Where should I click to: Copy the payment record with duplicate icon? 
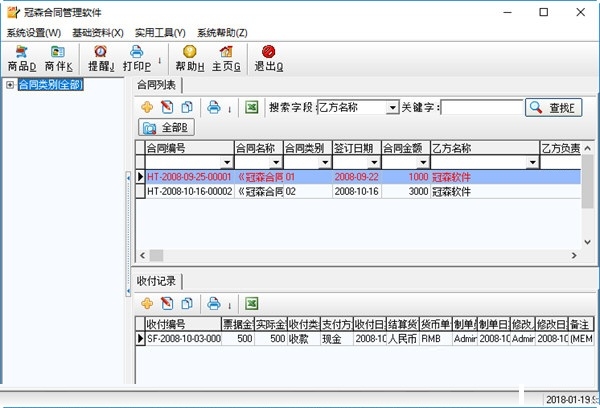pyautogui.click(x=187, y=304)
